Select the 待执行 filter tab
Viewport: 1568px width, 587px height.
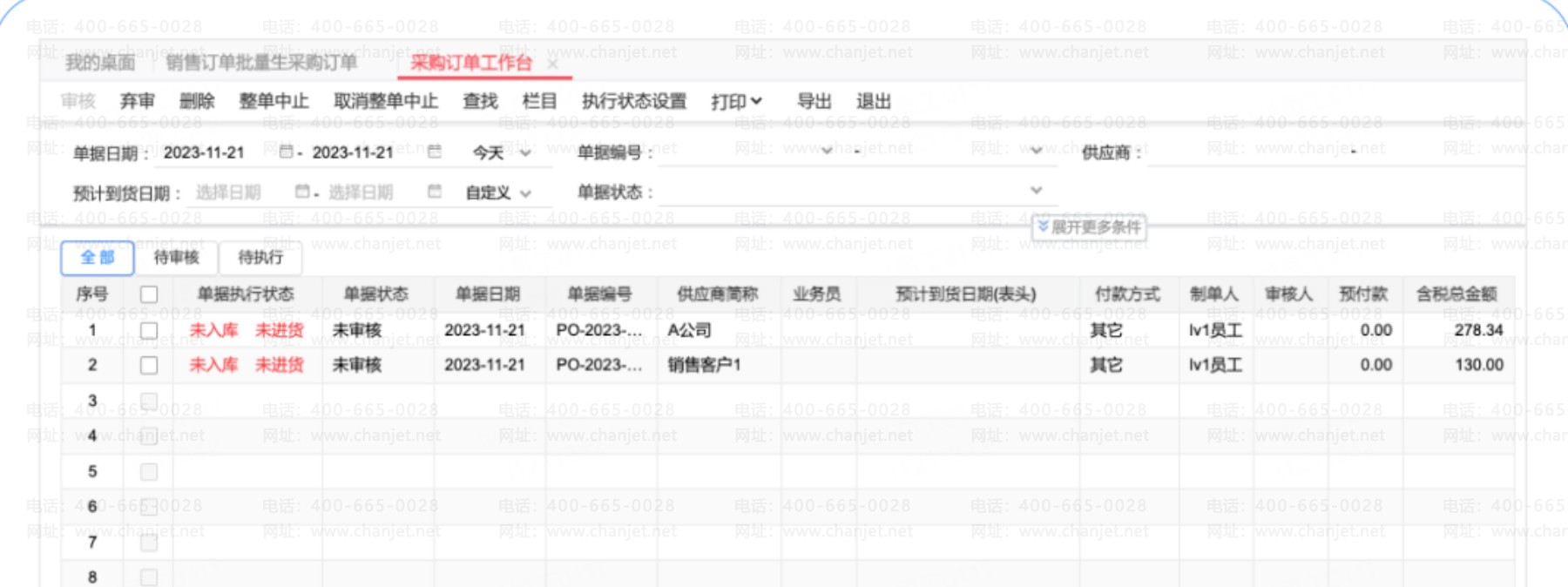click(x=260, y=257)
